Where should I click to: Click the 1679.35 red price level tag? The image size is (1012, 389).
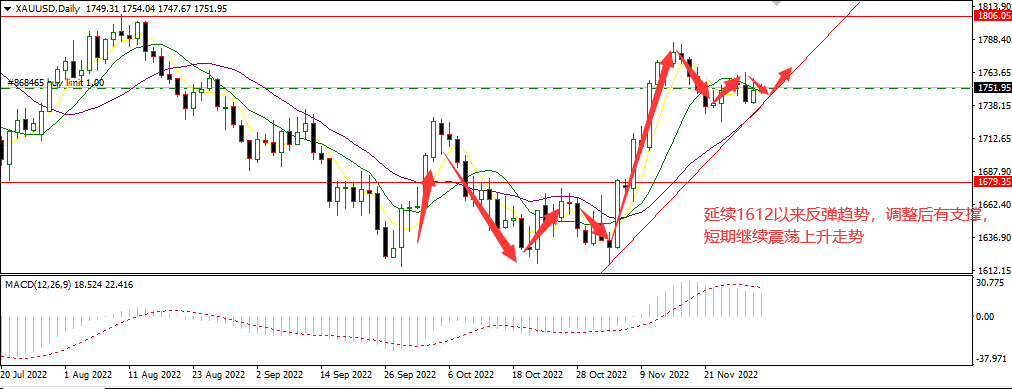tap(993, 183)
